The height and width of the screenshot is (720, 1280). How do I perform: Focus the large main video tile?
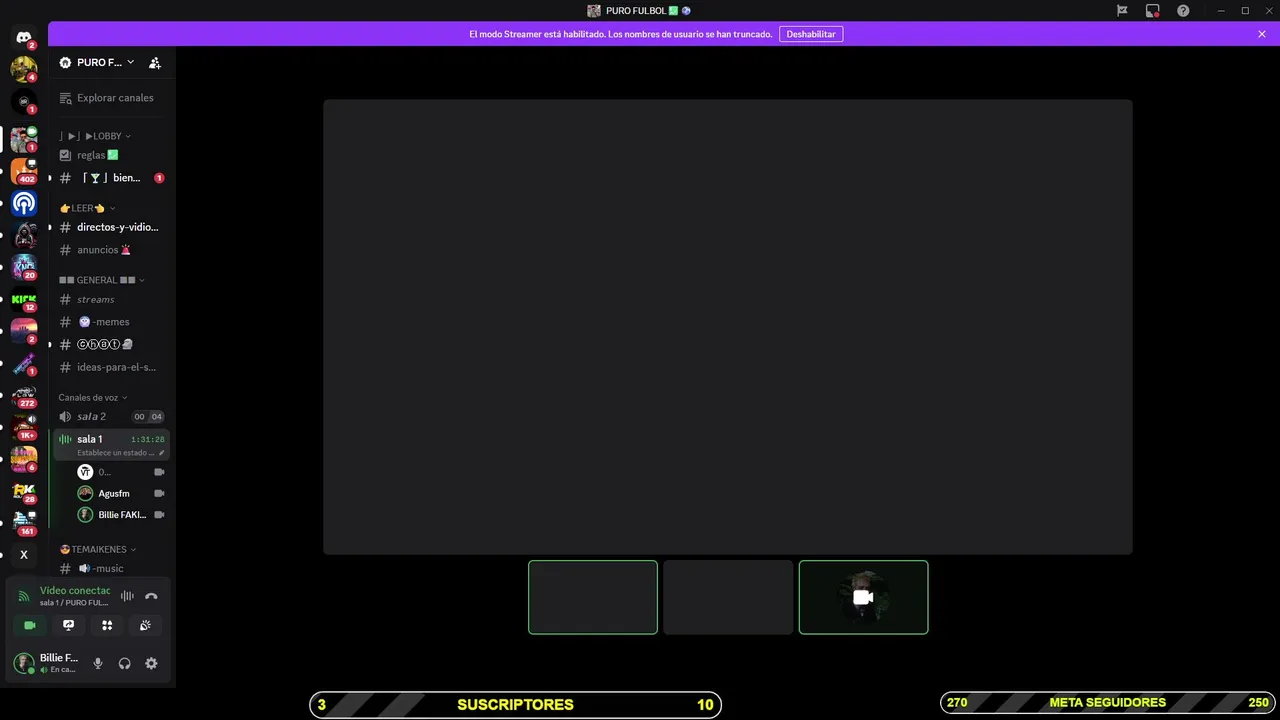[728, 327]
